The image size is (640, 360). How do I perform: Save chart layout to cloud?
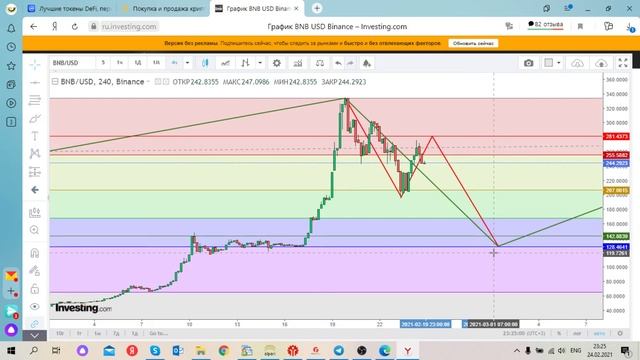[x=601, y=63]
